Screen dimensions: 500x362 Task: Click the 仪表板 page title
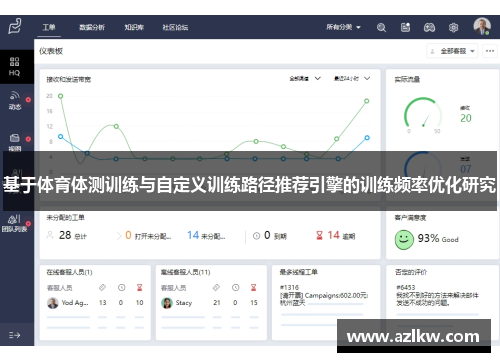tap(51, 51)
